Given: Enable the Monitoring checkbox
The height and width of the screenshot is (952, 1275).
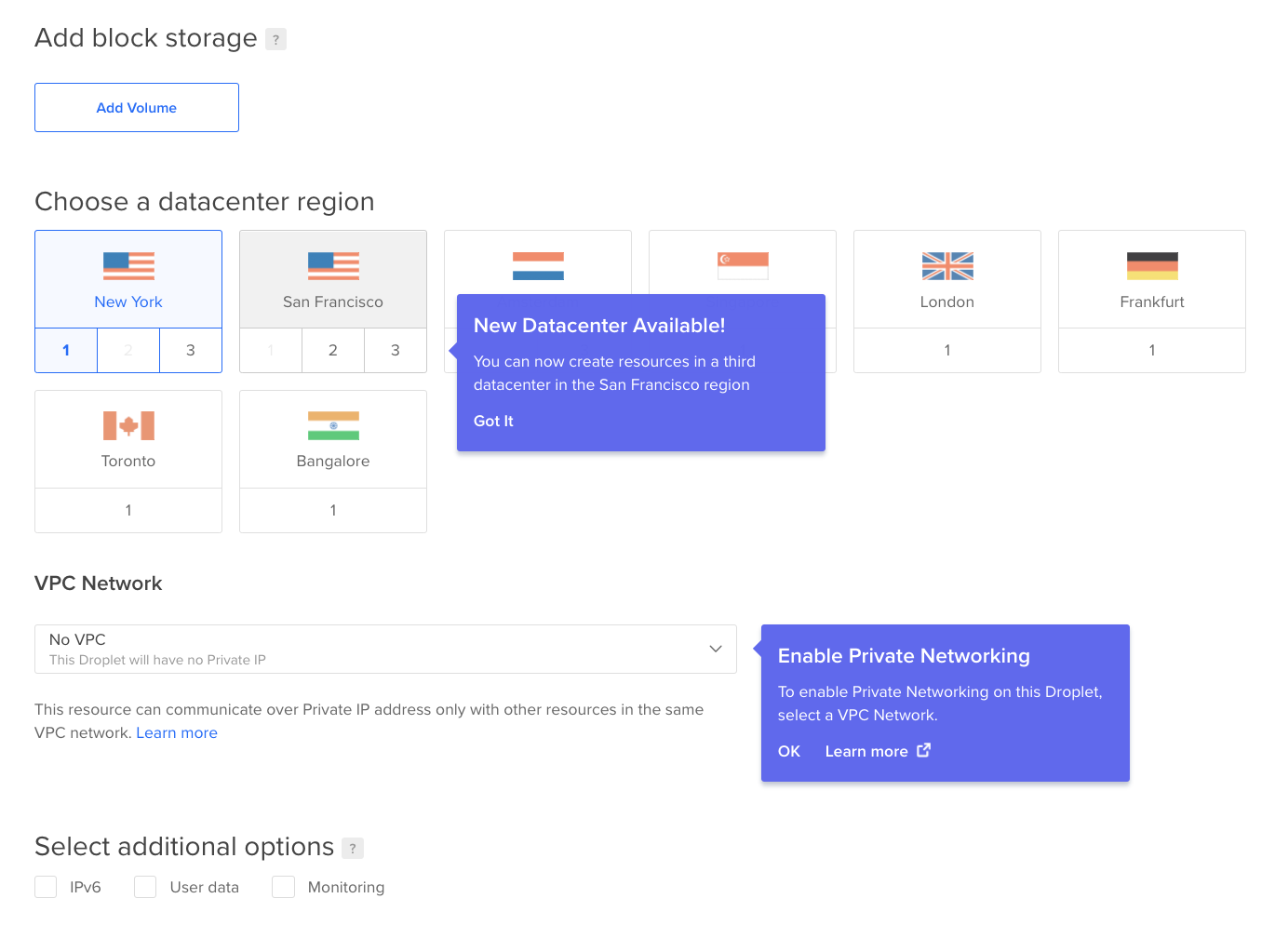Looking at the screenshot, I should 283,887.
